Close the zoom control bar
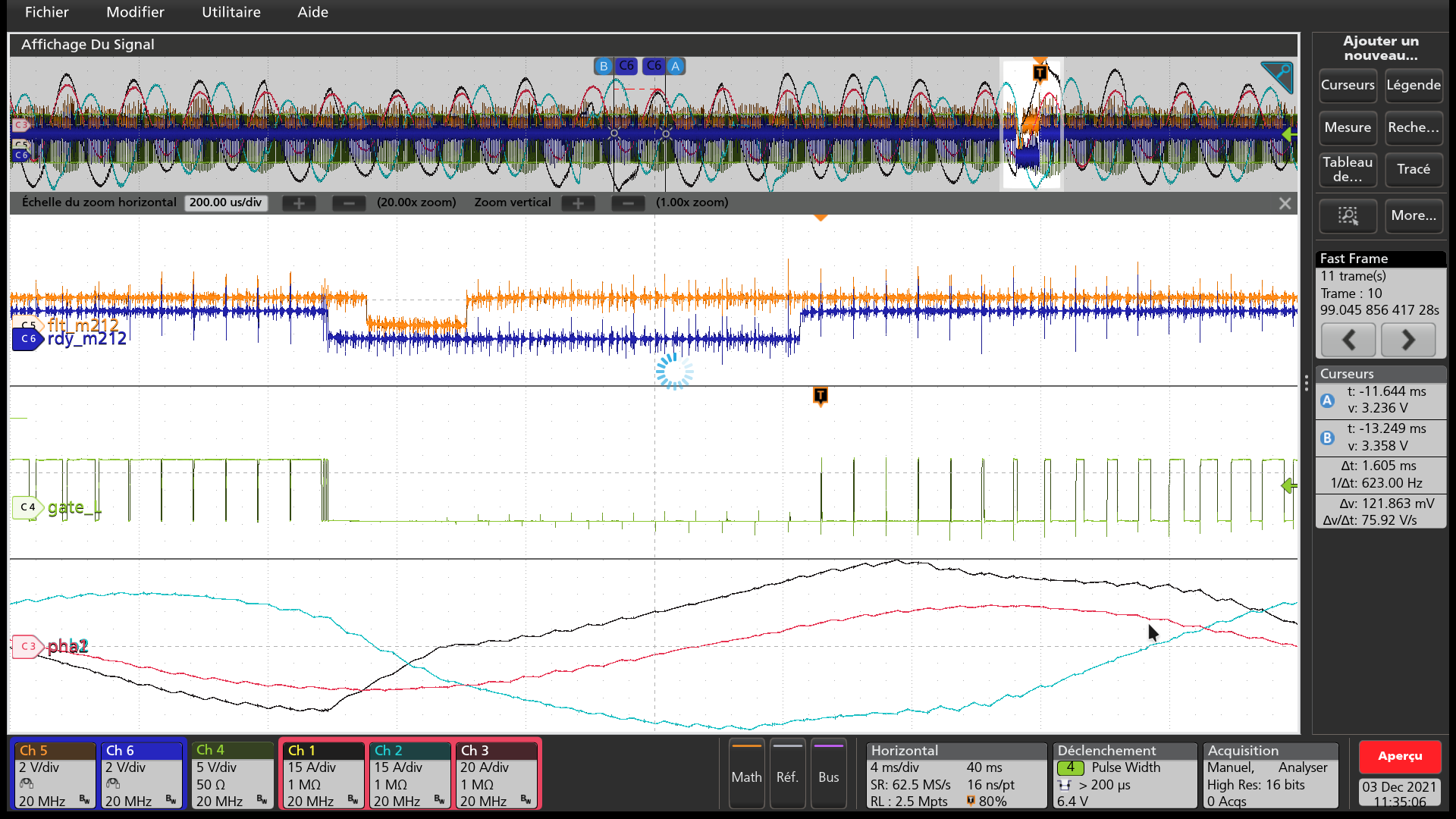The image size is (1456, 819). (1285, 203)
